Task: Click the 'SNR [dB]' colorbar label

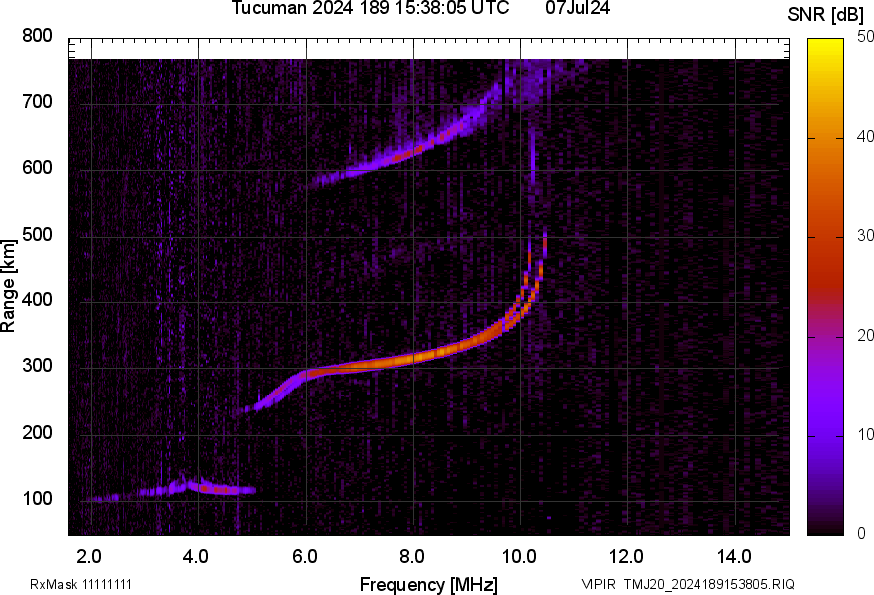Action: pos(825,14)
